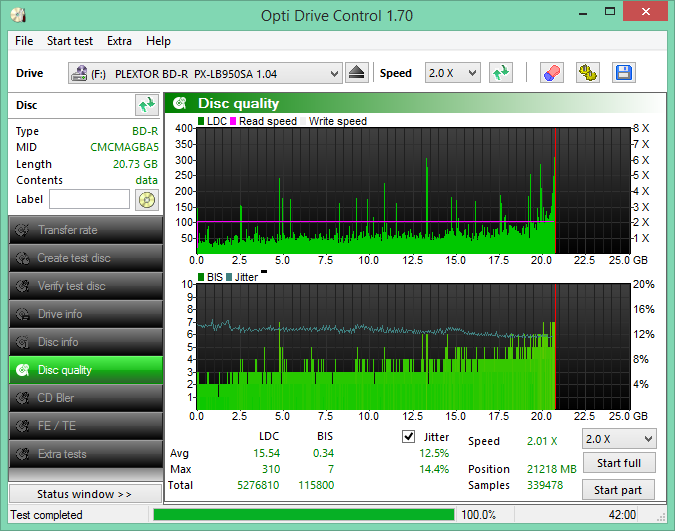Click the LDC Total value 5276810
This screenshot has height=531, width=675.
258,485
